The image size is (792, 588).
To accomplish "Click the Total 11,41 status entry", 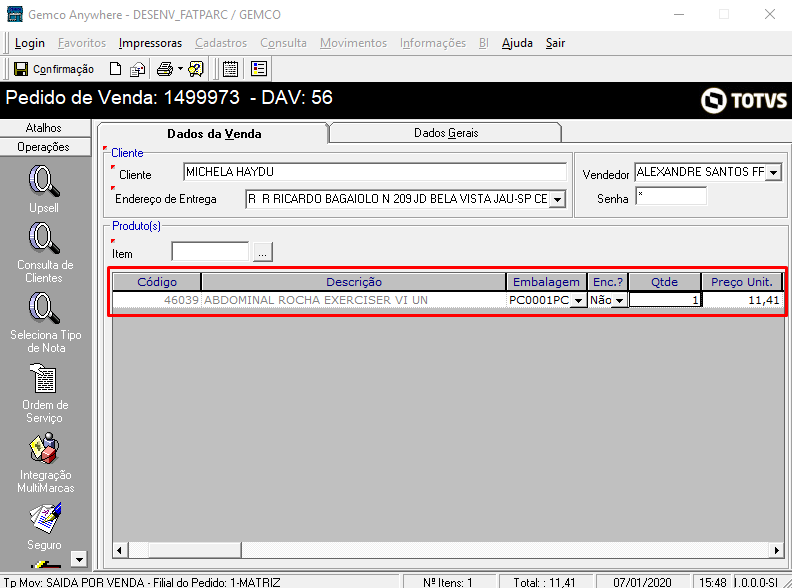I will pyautogui.click(x=546, y=582).
